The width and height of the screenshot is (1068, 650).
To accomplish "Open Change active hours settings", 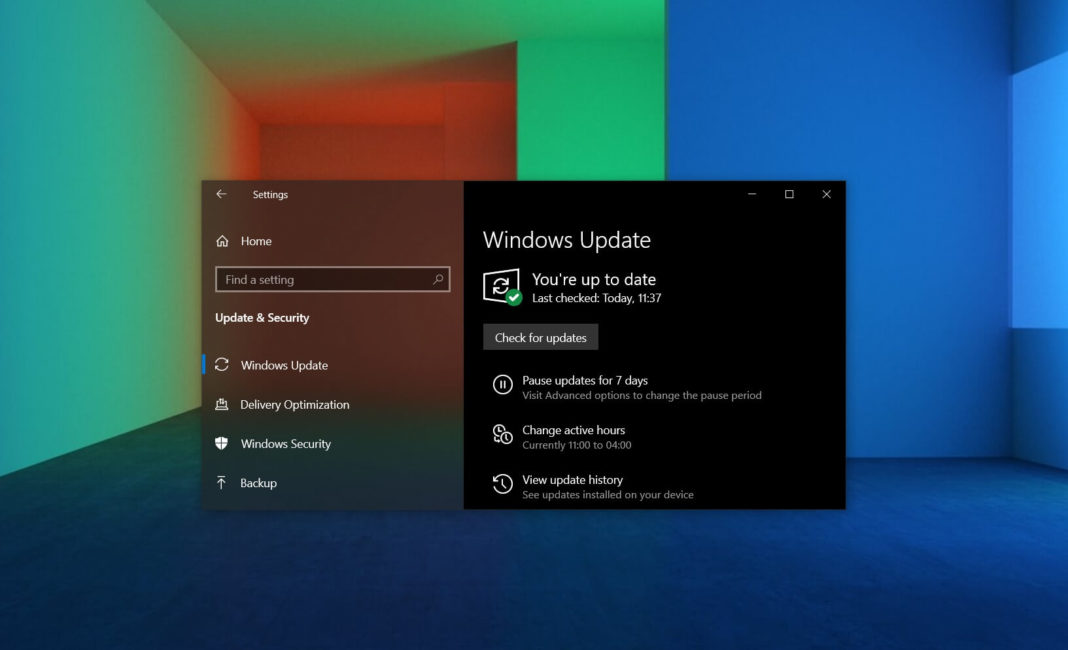I will (x=573, y=430).
